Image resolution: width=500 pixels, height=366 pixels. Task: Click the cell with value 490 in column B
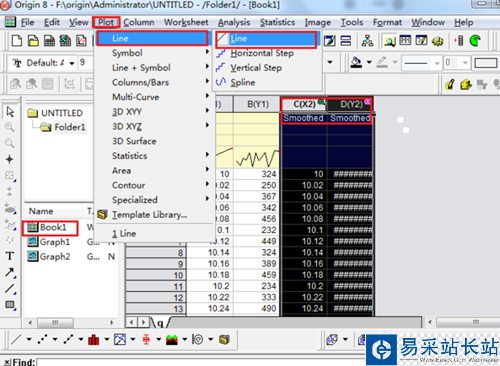[x=257, y=308]
